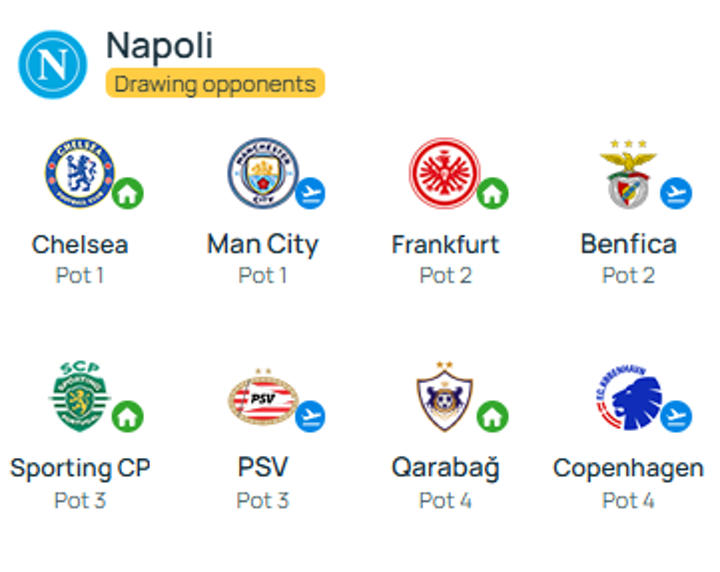This screenshot has height=572, width=720.
Task: Click the home icon beside Chelsea
Action: [127, 192]
